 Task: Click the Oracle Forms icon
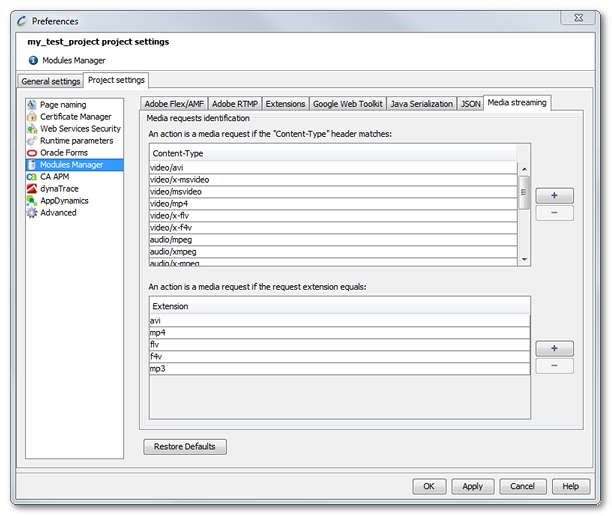click(x=32, y=153)
